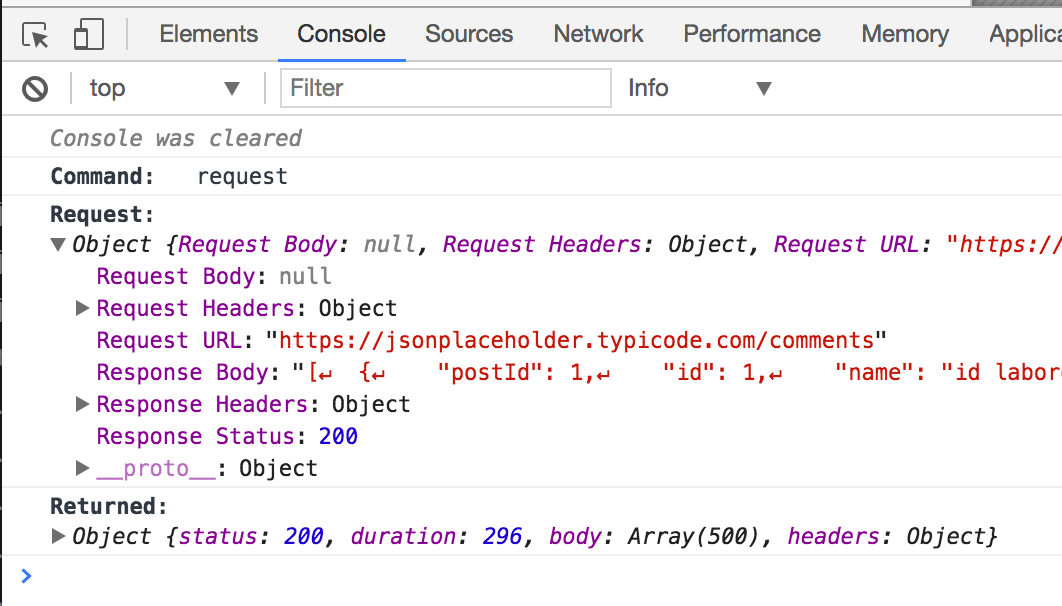Click inside the Filter text field
1062x606 pixels.
click(x=445, y=88)
